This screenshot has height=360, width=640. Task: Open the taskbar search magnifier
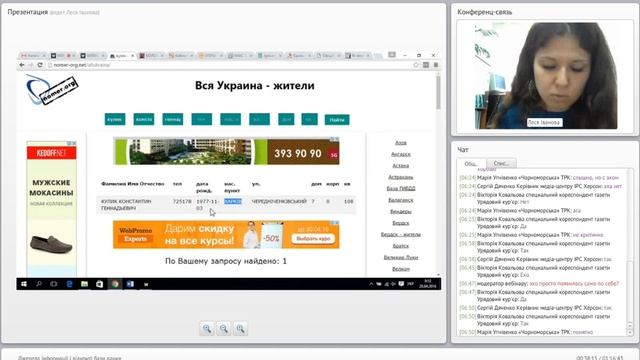pyautogui.click(x=39, y=284)
